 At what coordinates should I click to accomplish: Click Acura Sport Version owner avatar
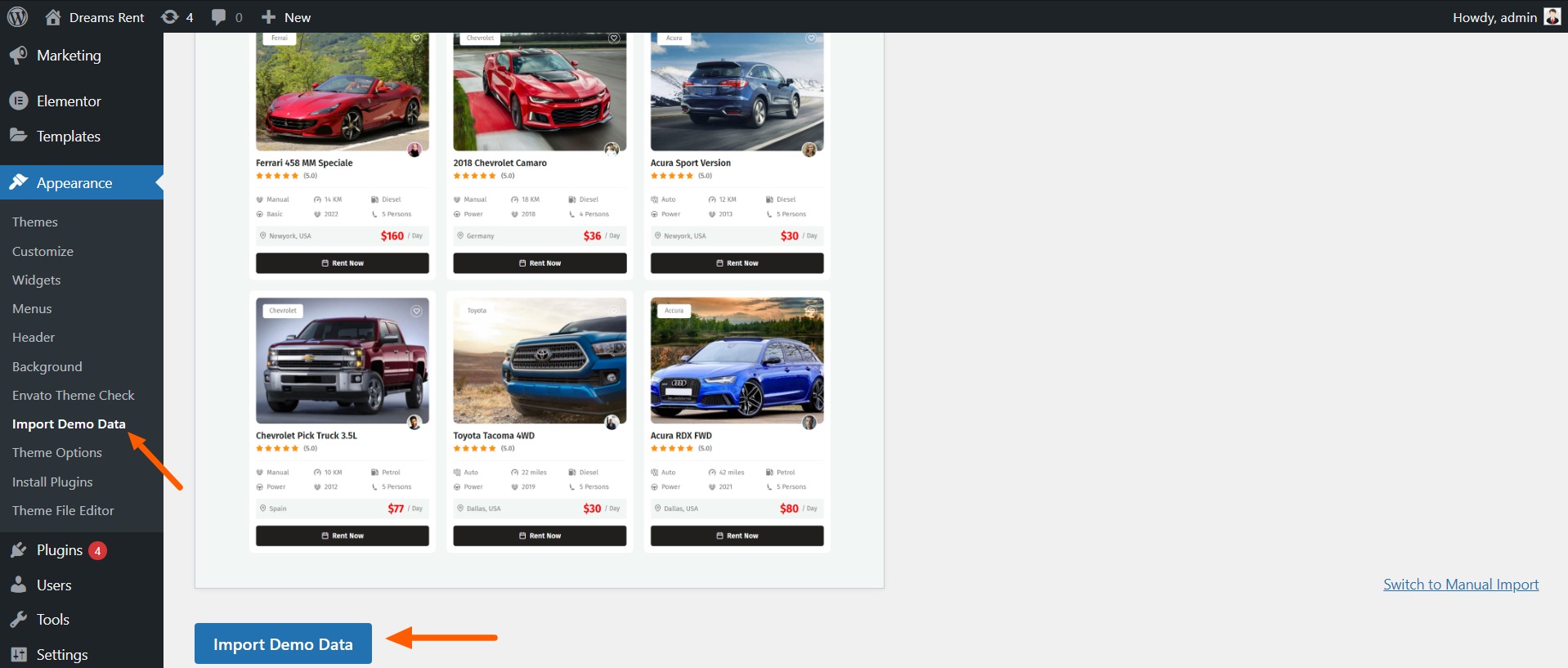tap(809, 150)
